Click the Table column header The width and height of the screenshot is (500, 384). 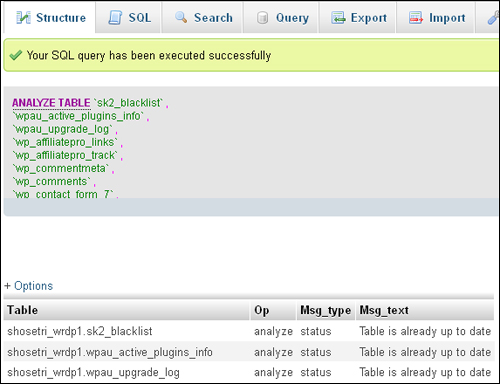coord(127,310)
